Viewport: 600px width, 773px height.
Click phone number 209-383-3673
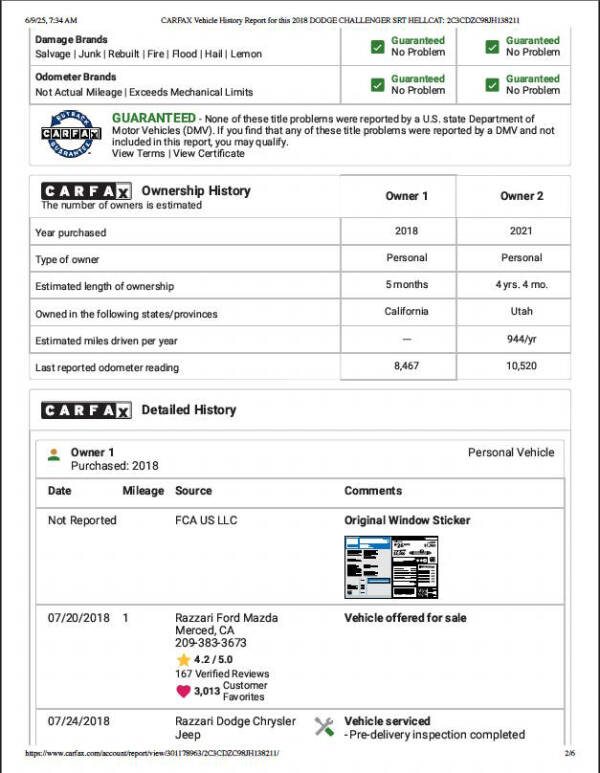tap(211, 642)
